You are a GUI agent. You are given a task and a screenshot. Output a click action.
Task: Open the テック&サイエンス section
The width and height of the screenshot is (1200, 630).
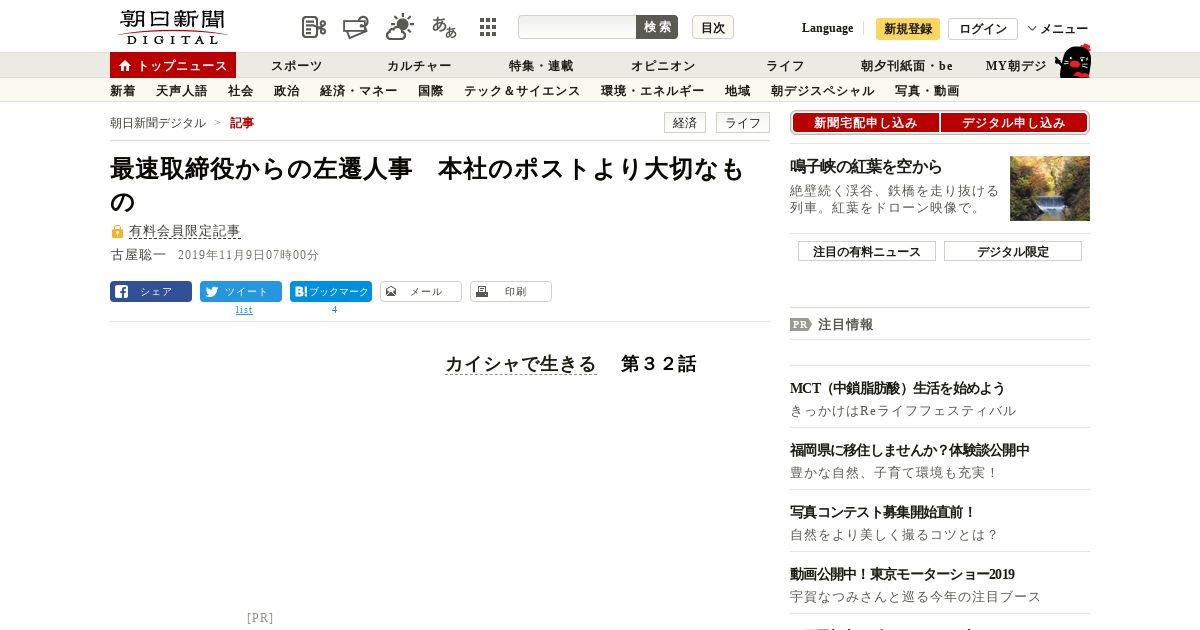coord(522,91)
